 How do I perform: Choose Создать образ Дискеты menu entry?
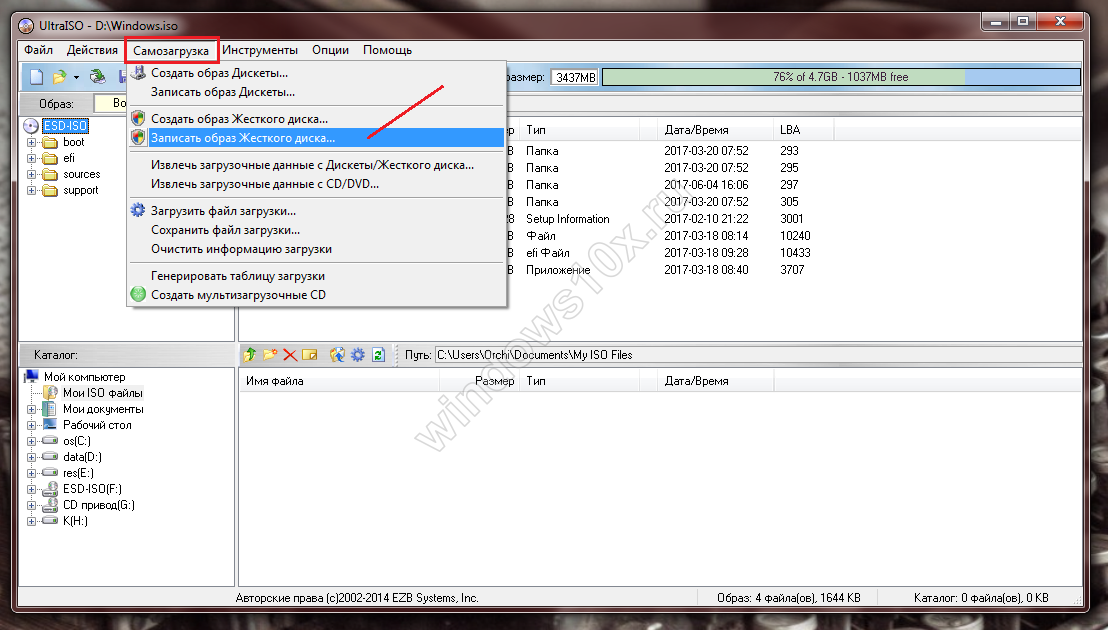[316, 73]
